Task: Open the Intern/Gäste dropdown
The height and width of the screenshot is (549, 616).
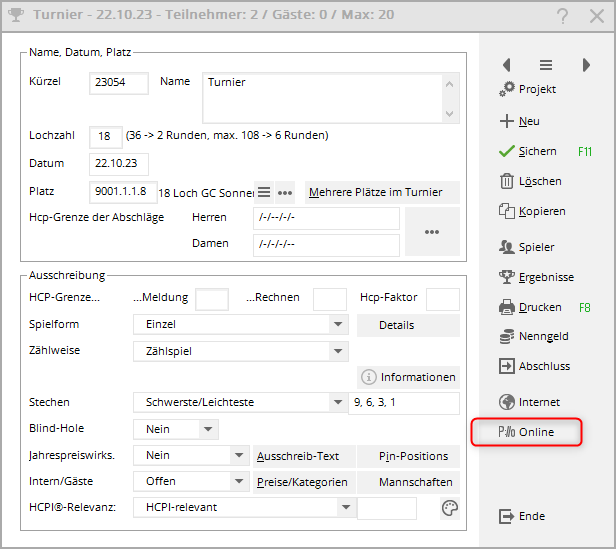Action: (x=238, y=482)
